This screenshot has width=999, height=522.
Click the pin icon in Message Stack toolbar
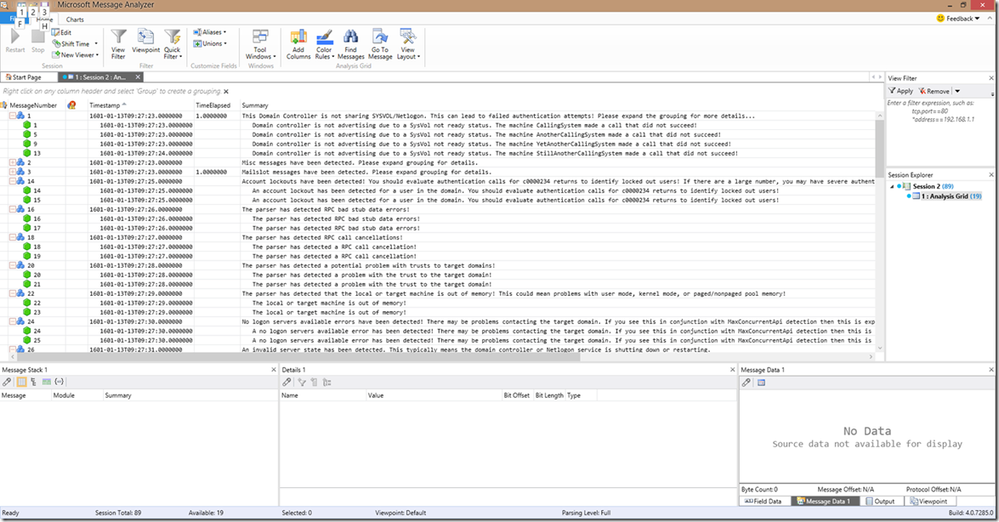pos(7,382)
